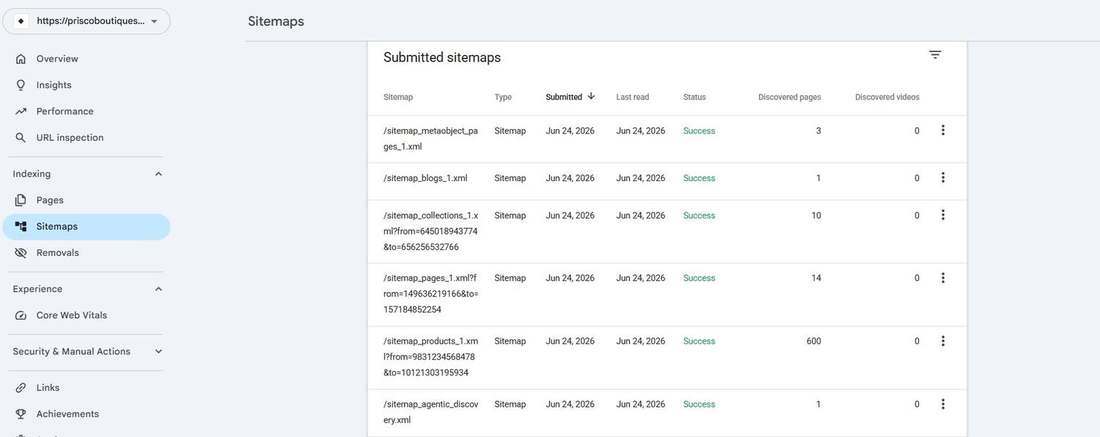Open more options for sitemap_pages_1.xml row
Viewport: 1100px width, 437px height.
pos(942,278)
